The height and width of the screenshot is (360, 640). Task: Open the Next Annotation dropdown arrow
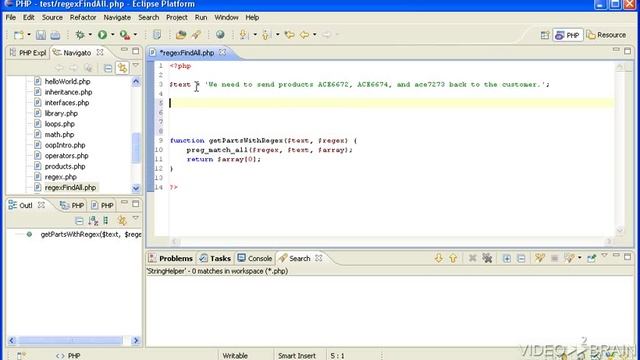(x=255, y=35)
